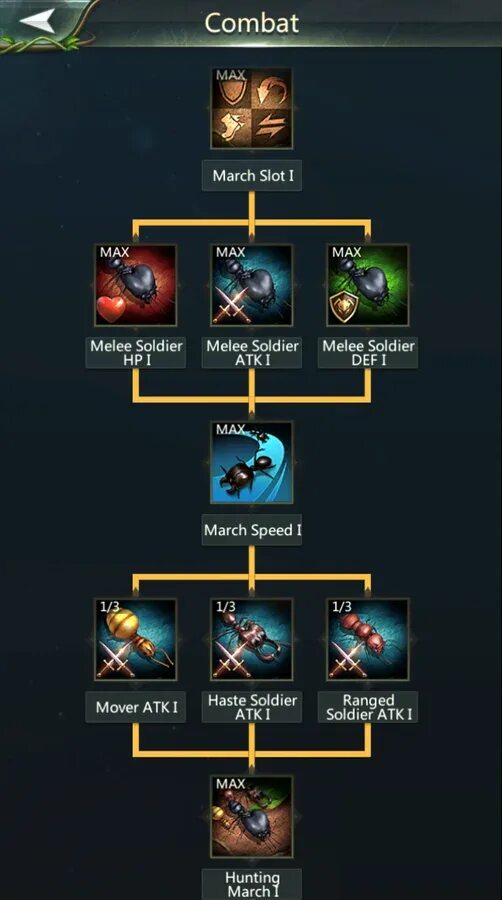The width and height of the screenshot is (502, 900).
Task: Select Ranged Soldier ATK I red ant icon
Action: (368, 639)
